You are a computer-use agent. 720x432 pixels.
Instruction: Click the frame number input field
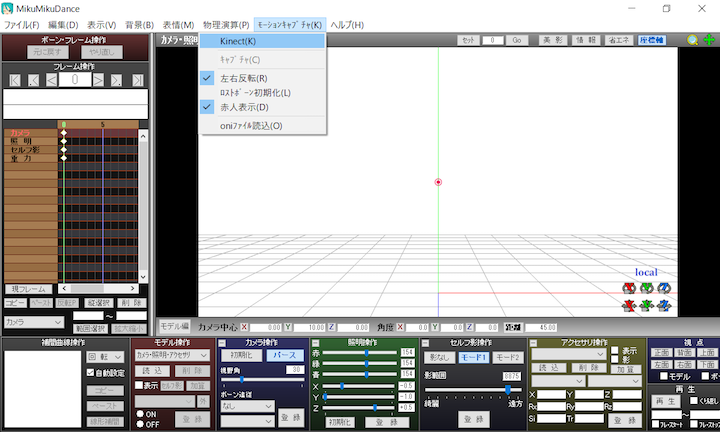[75, 80]
